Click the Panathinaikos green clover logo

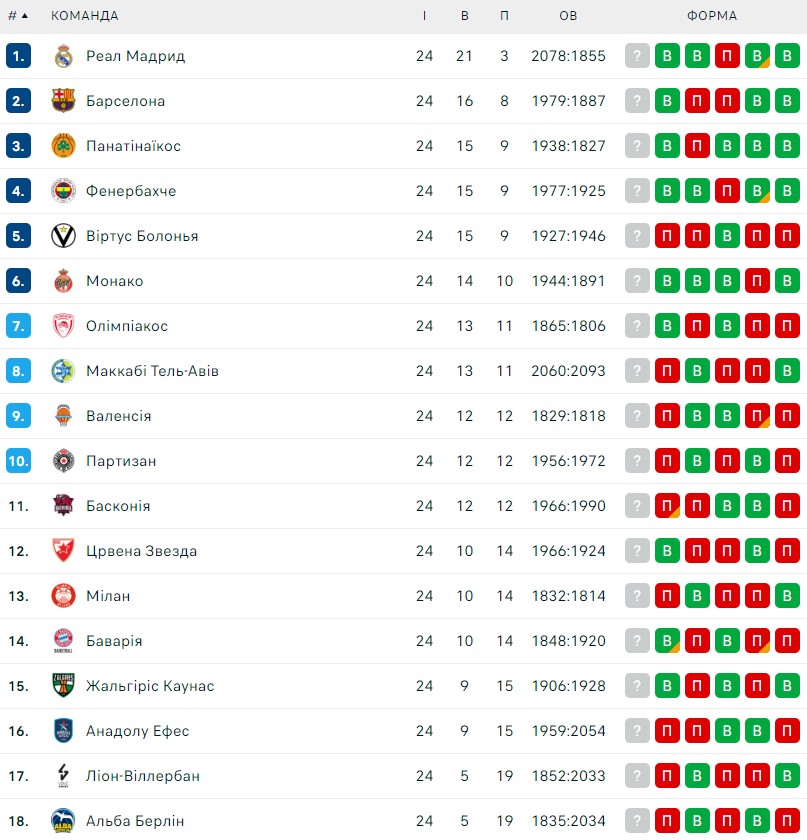coord(63,146)
